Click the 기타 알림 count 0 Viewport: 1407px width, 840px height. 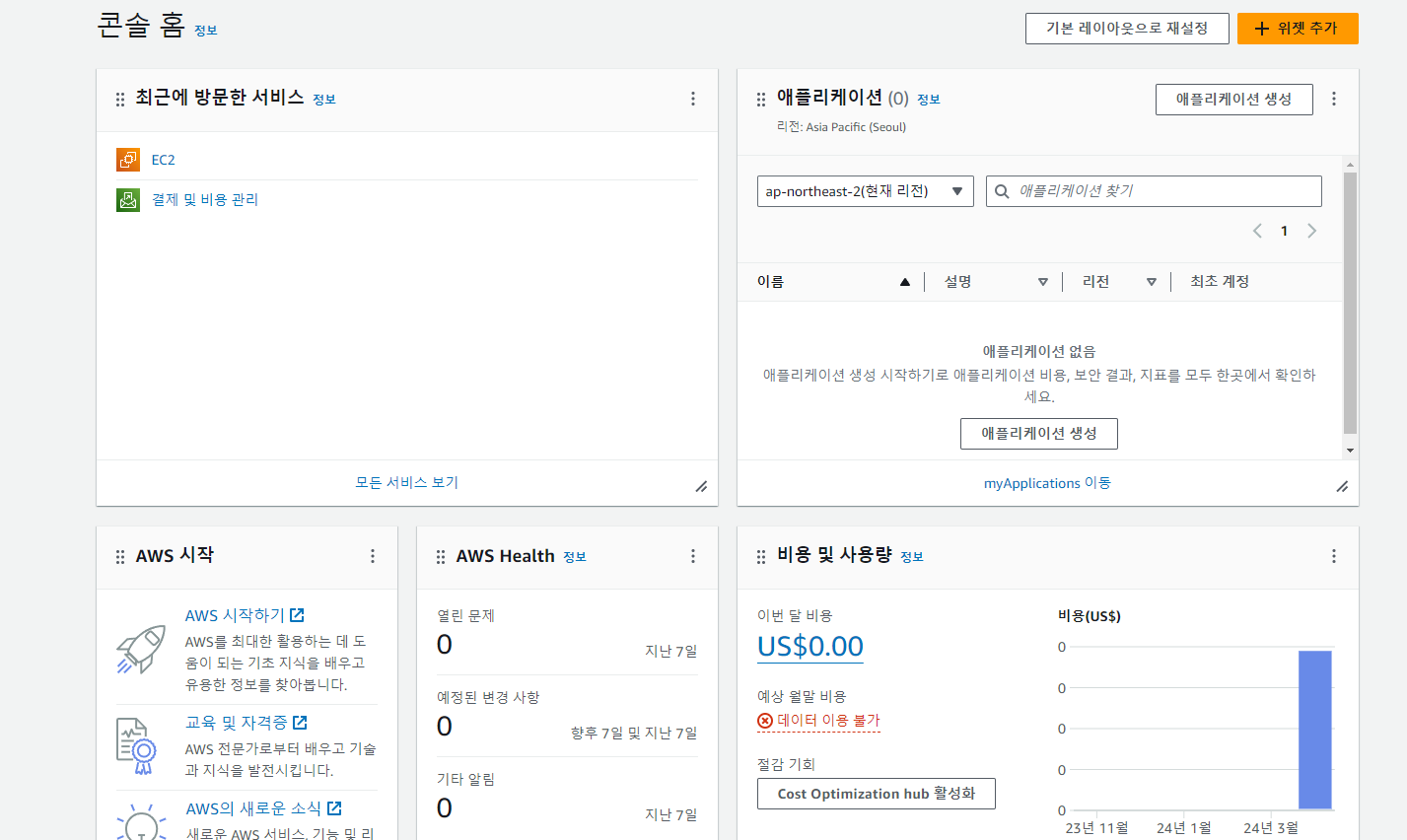tap(445, 808)
